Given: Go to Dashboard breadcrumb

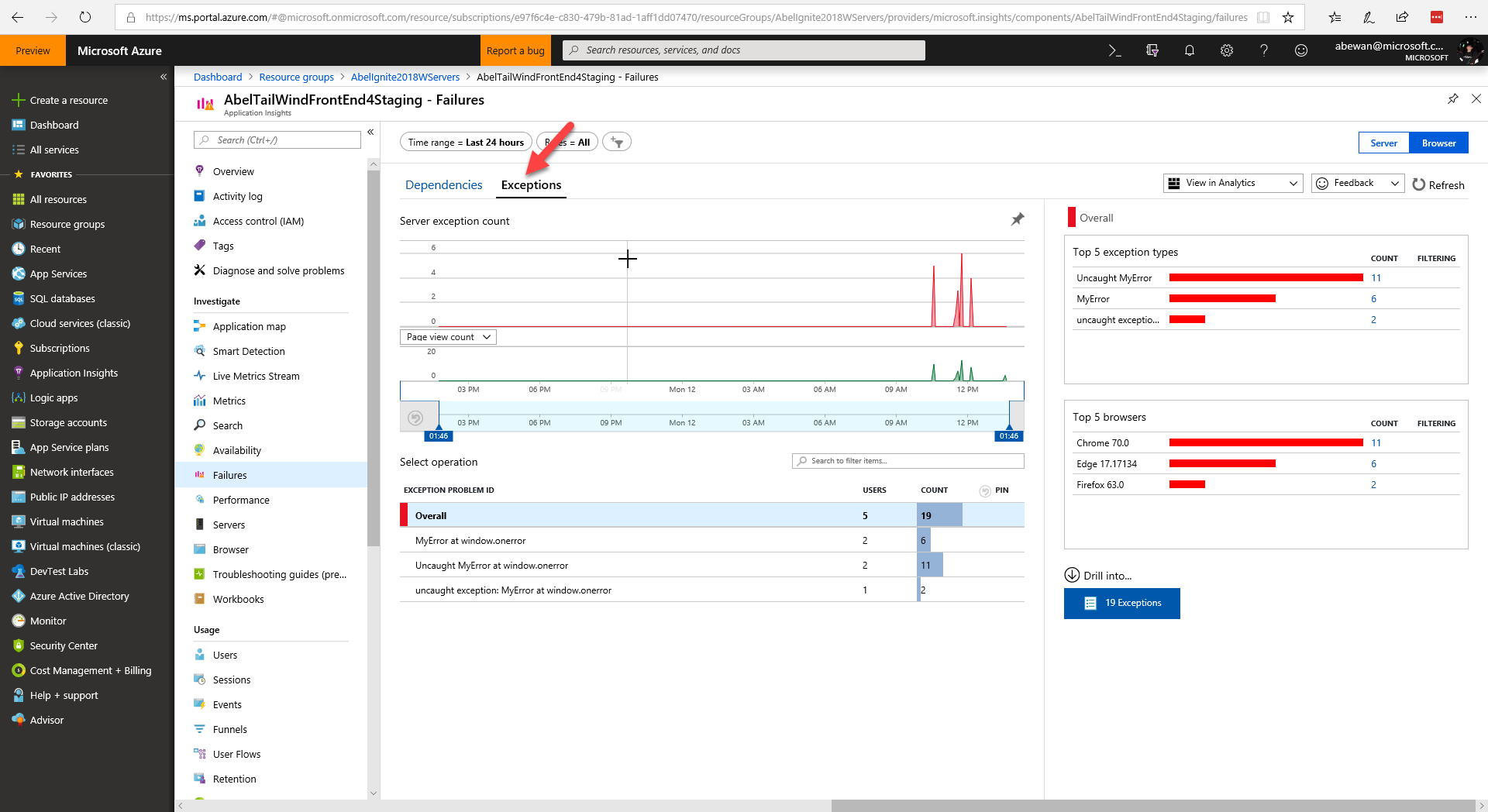Looking at the screenshot, I should pos(218,77).
